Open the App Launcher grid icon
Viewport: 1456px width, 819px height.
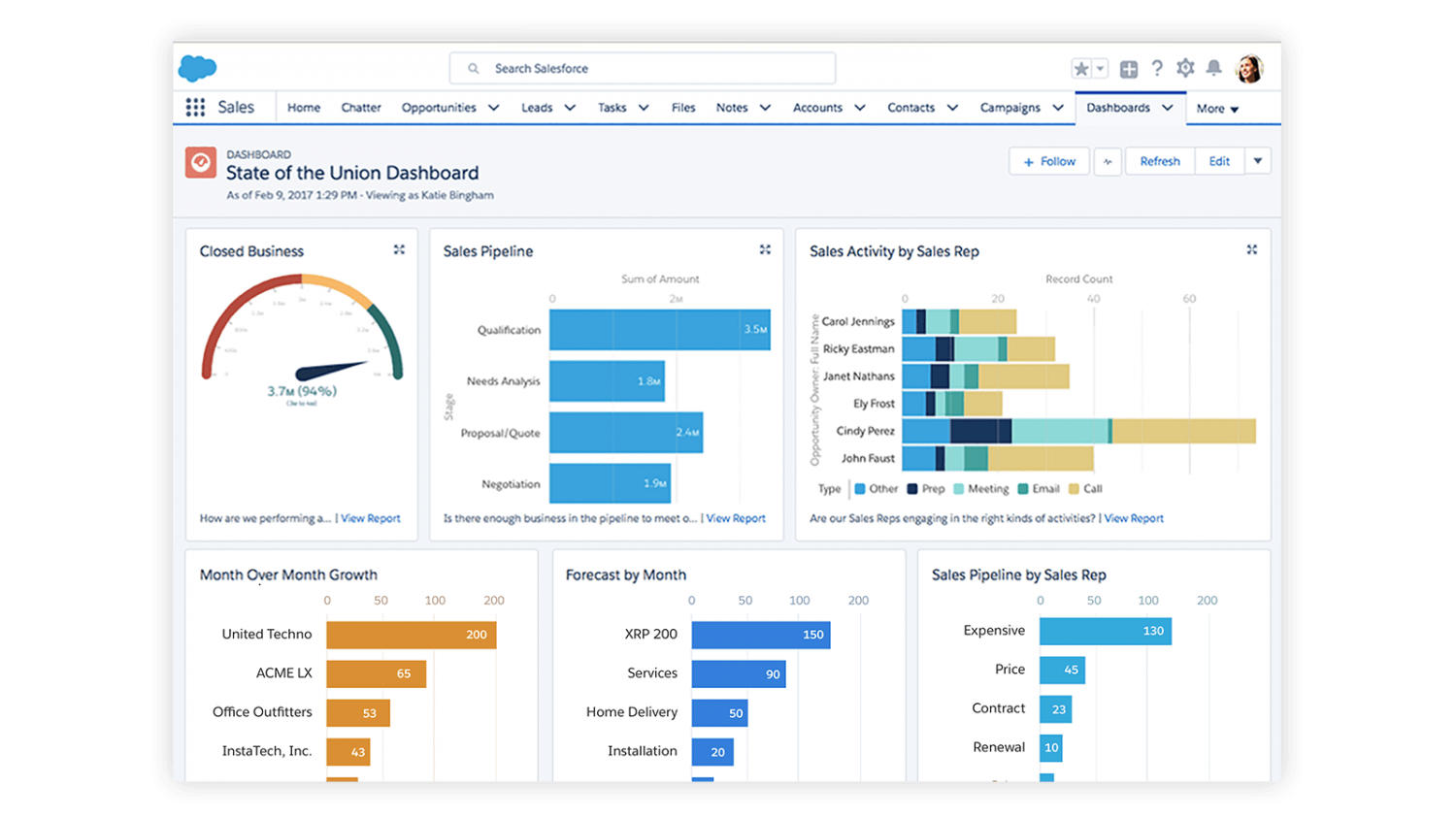194,107
